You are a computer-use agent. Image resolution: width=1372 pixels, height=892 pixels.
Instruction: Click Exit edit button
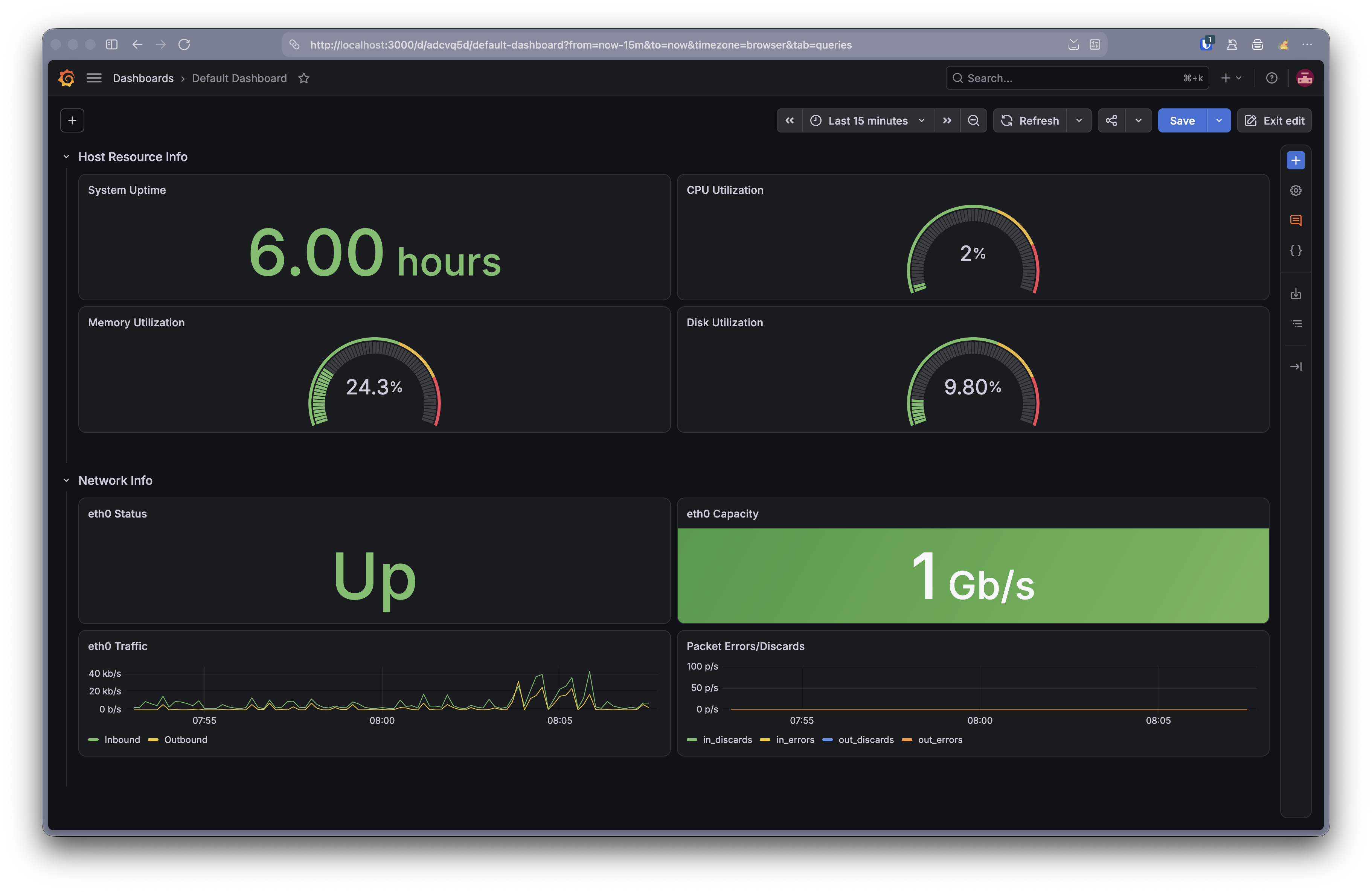tap(1274, 120)
